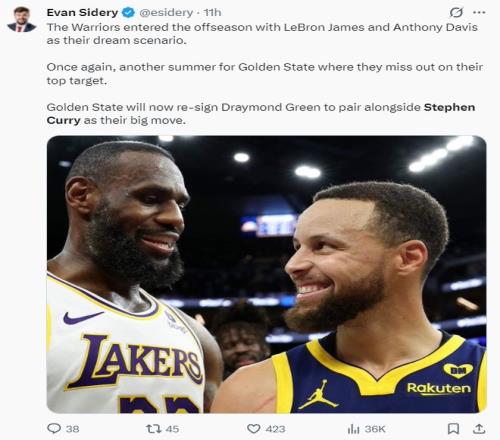Click the 45 reposts count
Screen dimensions: 500x440
[172, 429]
